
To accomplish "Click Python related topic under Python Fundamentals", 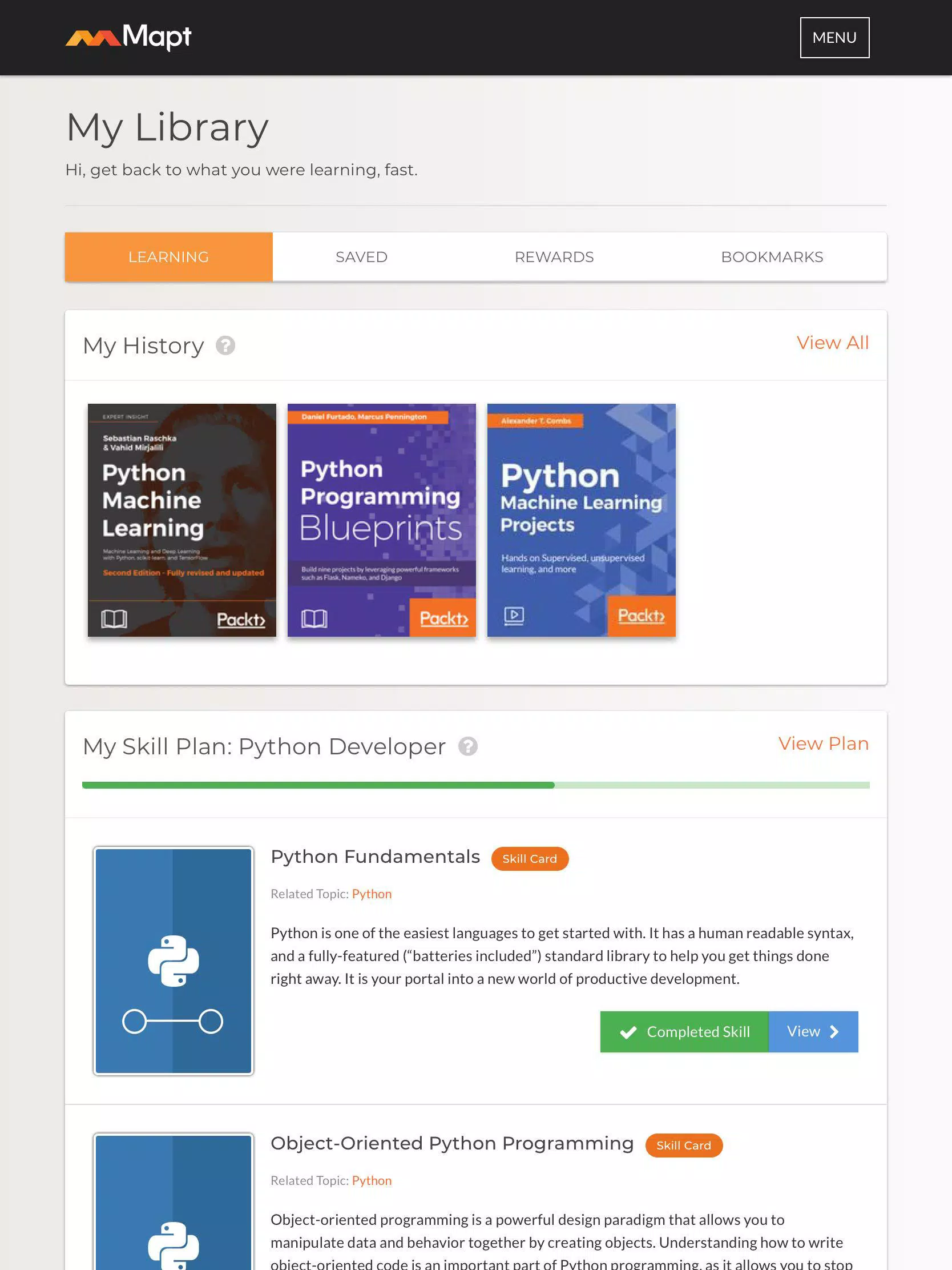I will pos(372,894).
